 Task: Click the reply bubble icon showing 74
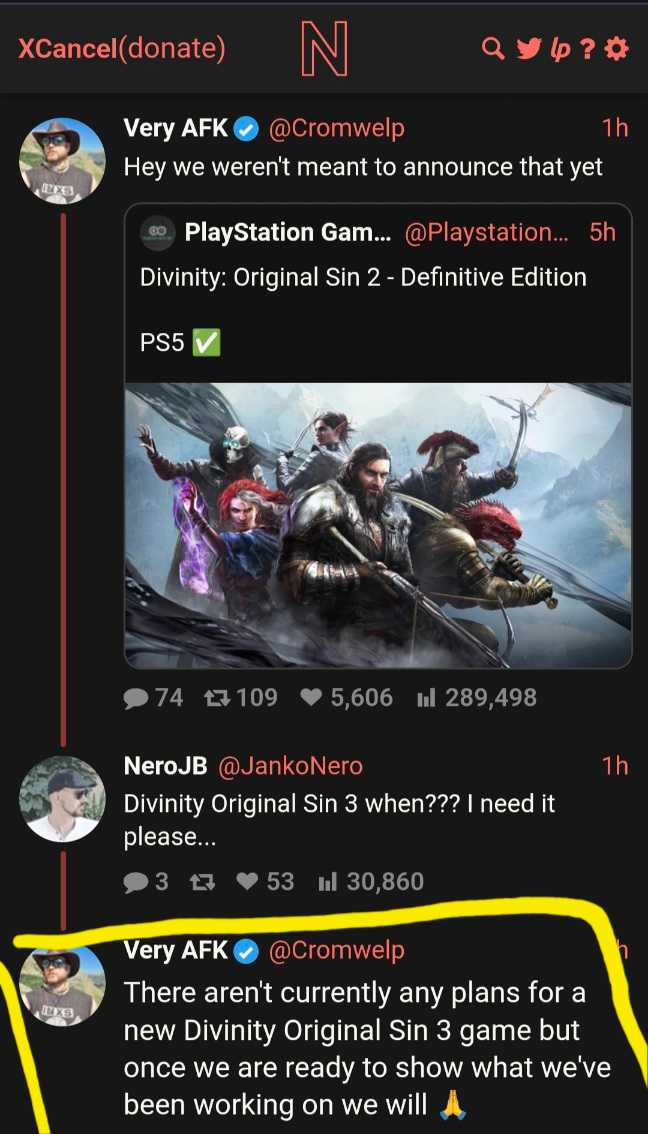click(135, 698)
